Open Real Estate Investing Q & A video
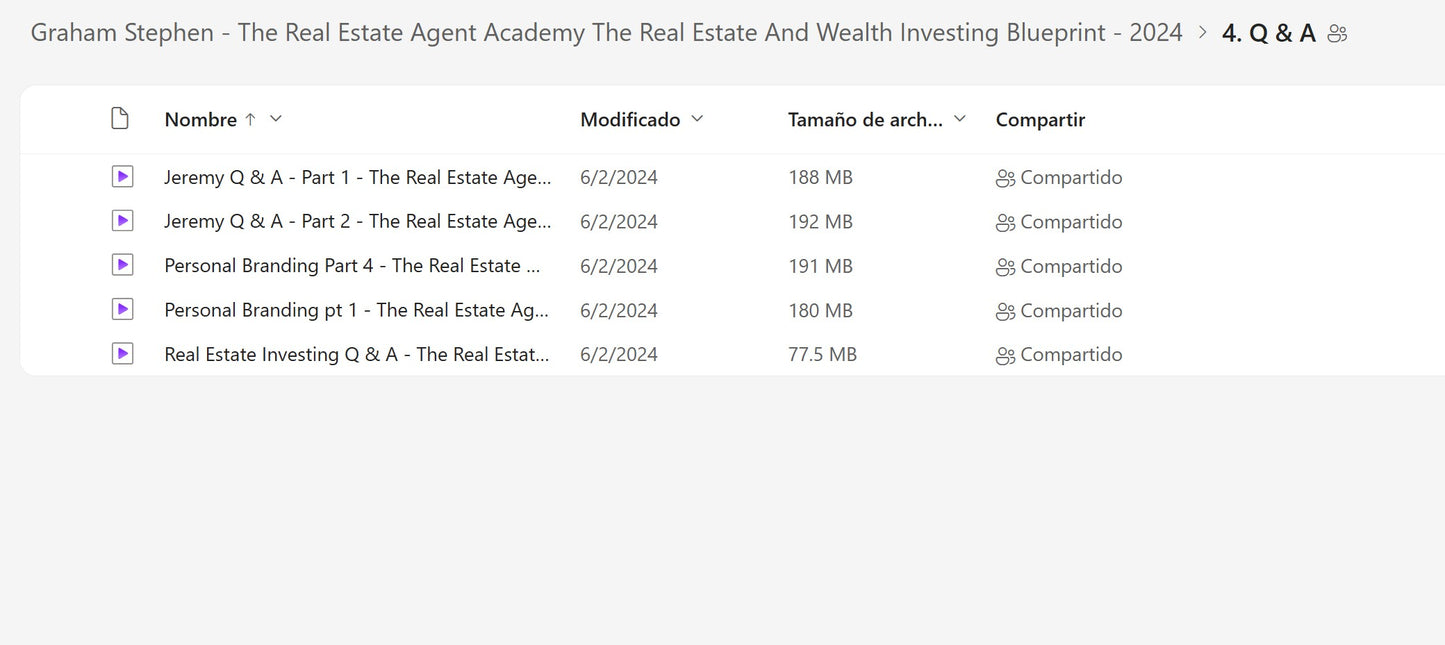 click(357, 354)
